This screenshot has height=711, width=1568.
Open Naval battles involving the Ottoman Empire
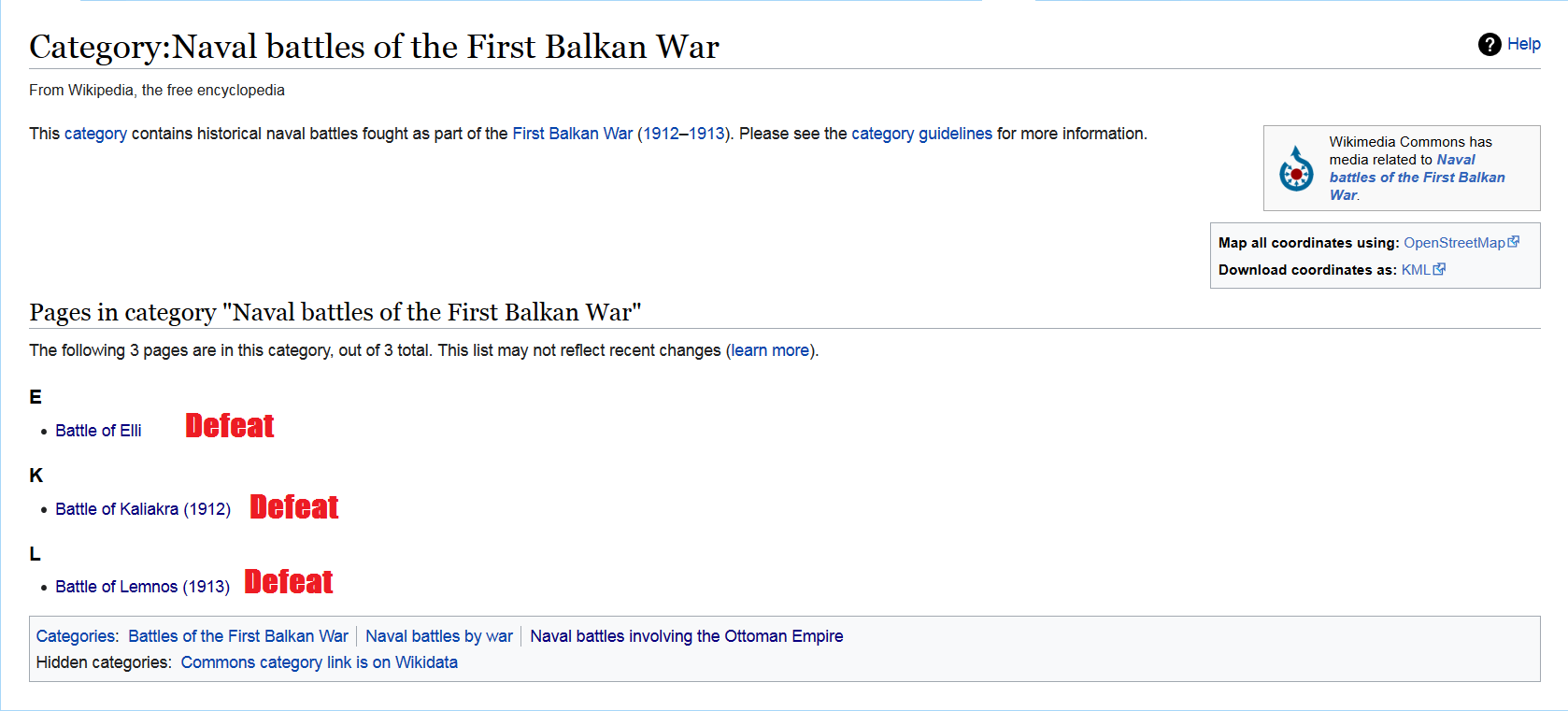tap(687, 636)
